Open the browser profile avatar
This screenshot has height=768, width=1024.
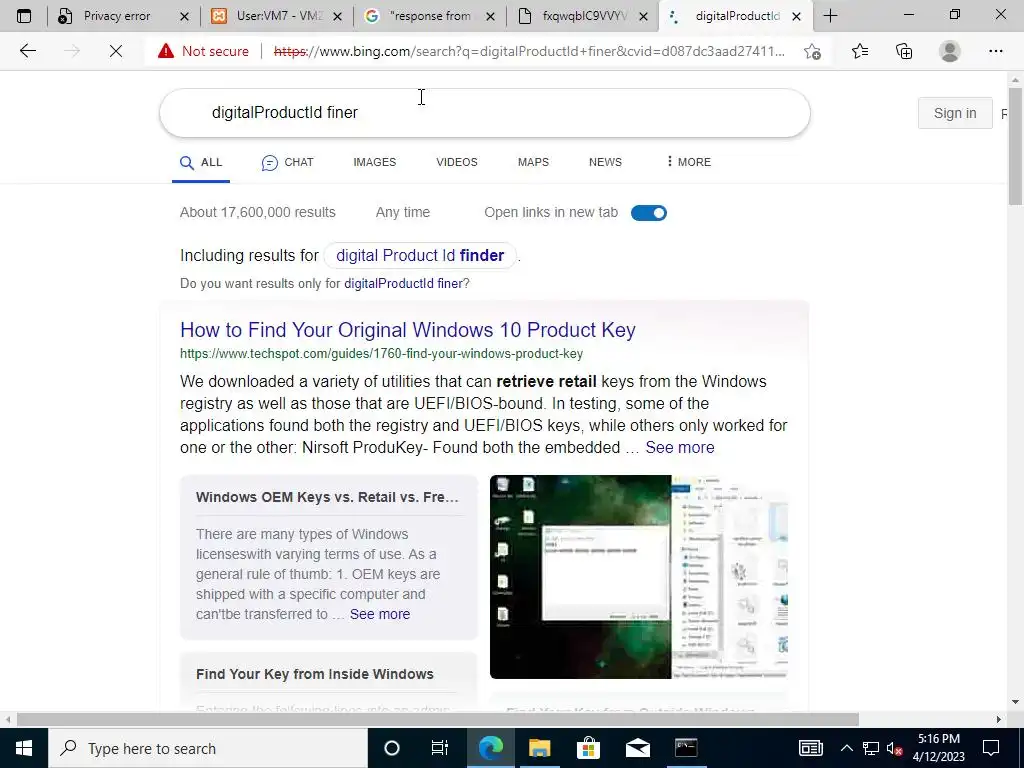point(950,51)
